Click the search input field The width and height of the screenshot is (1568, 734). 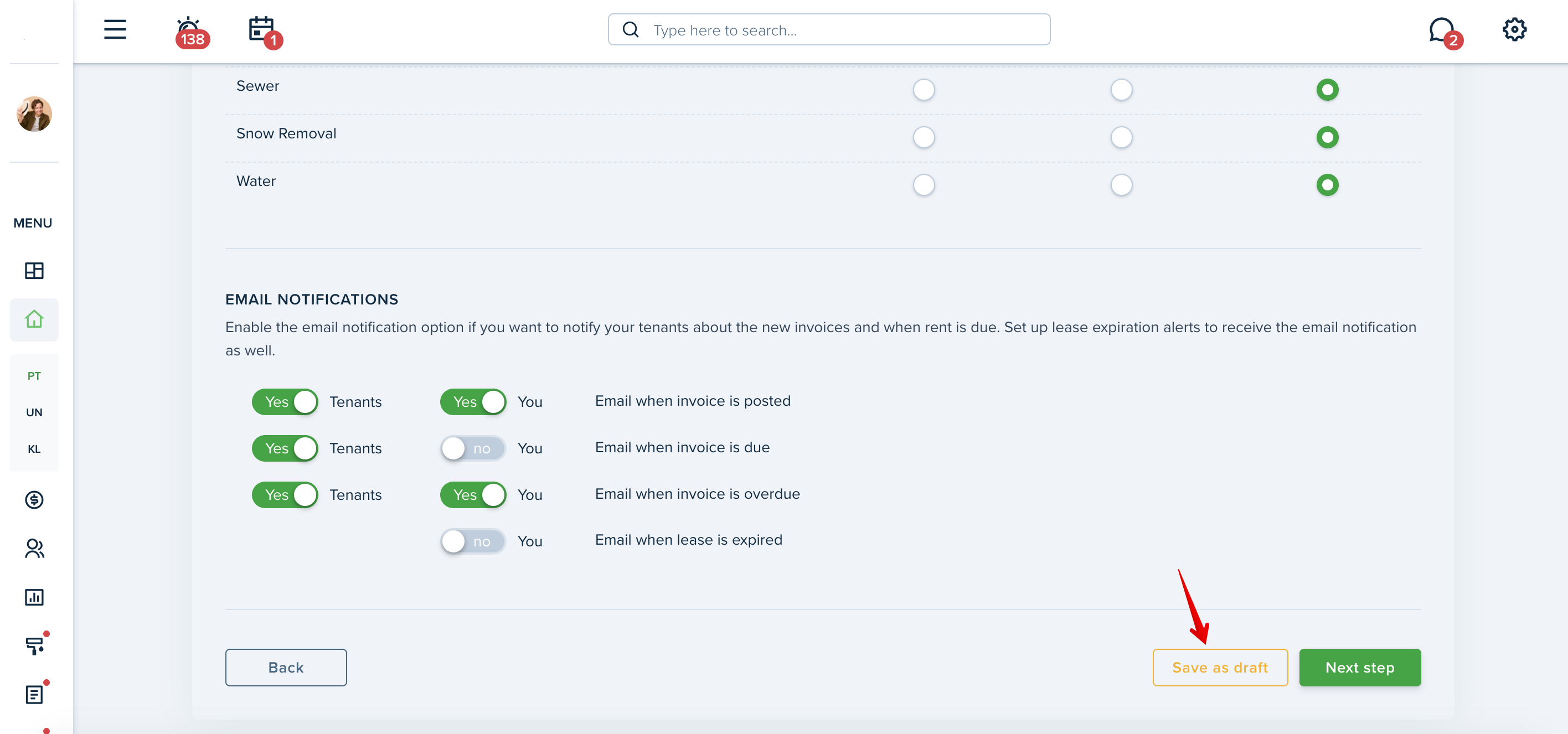[828, 30]
